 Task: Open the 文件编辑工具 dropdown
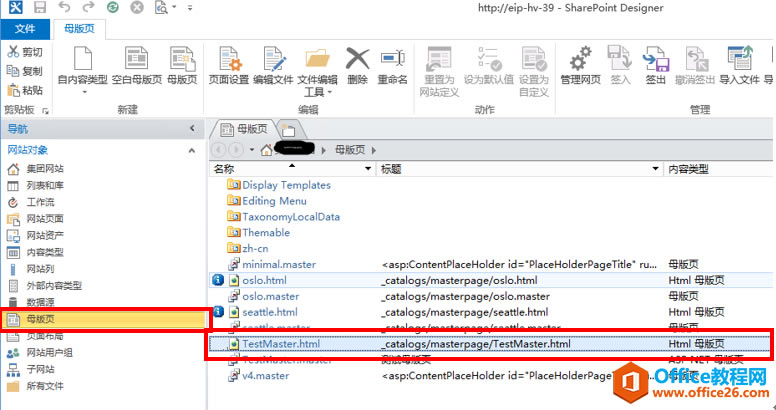tap(317, 72)
